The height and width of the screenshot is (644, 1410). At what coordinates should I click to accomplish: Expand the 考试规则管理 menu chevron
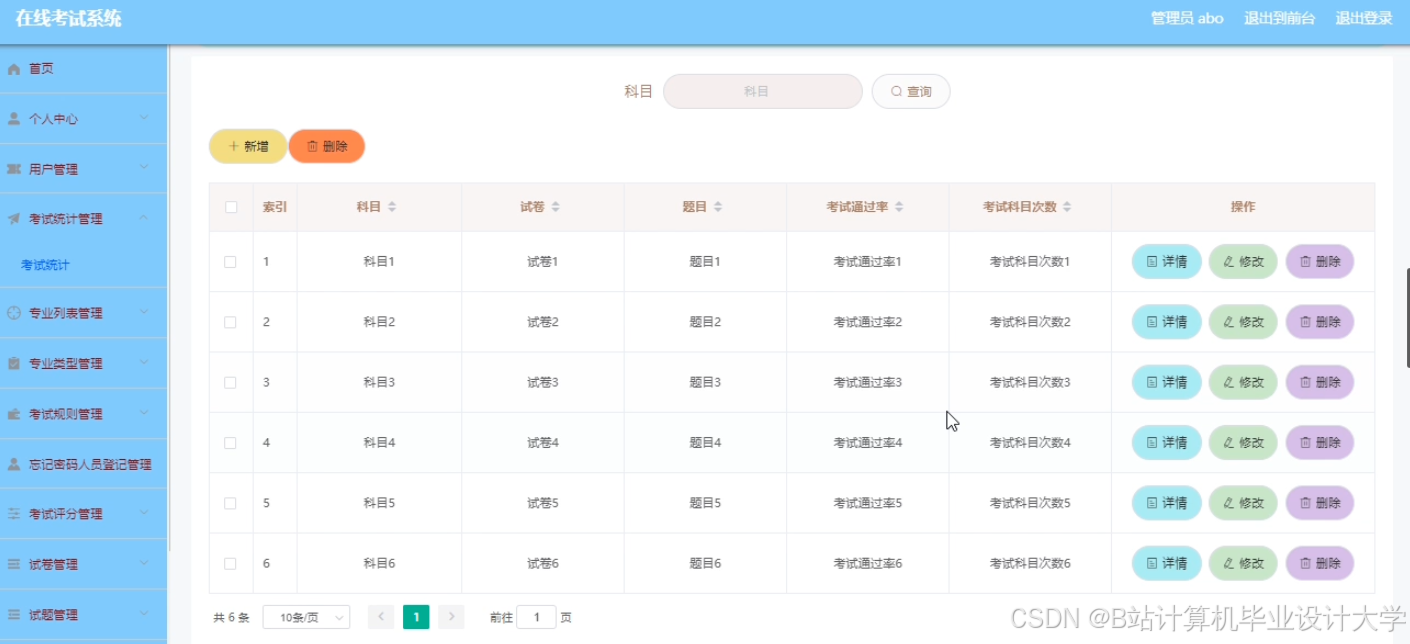[144, 412]
